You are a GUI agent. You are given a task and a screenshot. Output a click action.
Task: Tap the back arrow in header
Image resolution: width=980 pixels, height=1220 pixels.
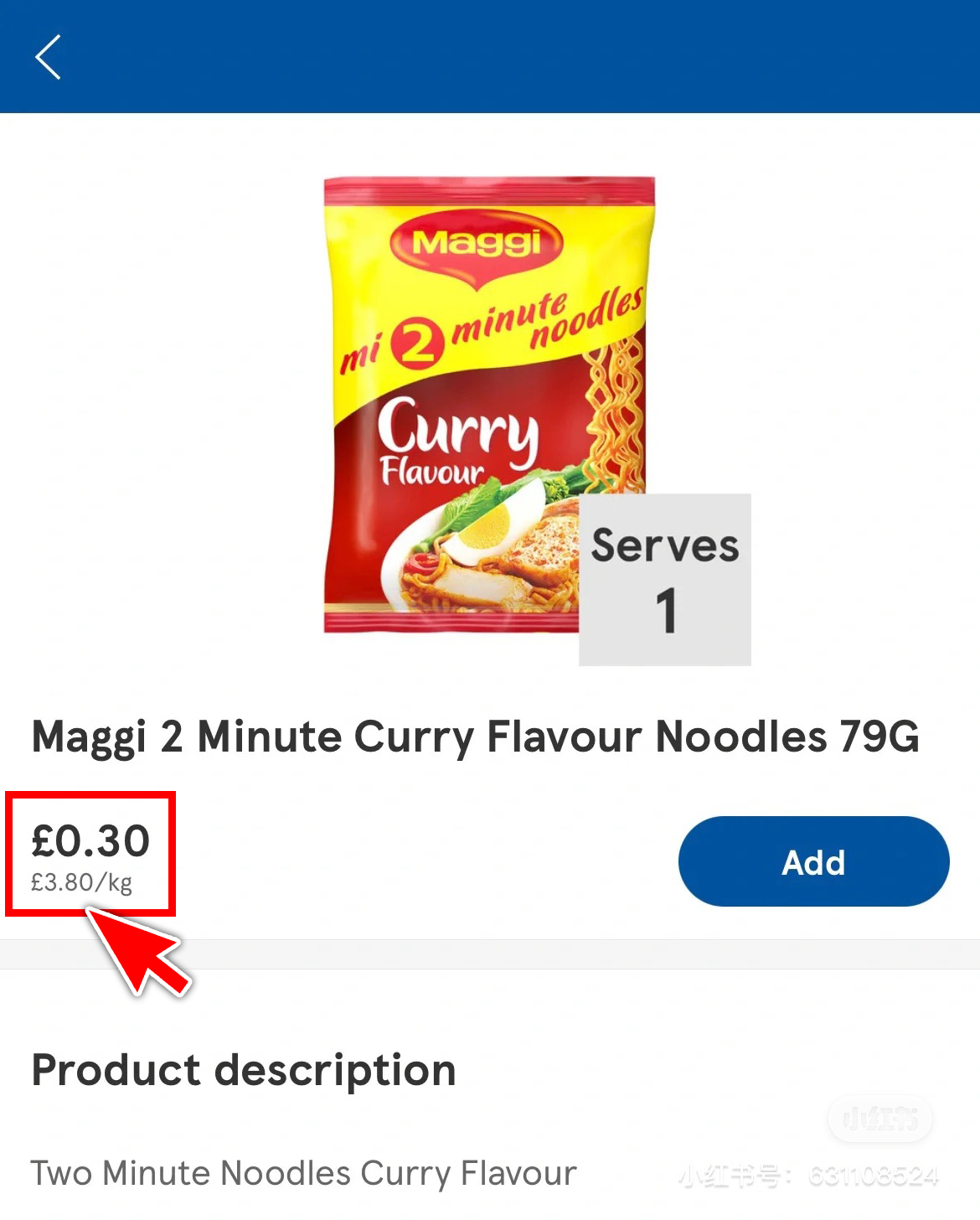point(48,57)
